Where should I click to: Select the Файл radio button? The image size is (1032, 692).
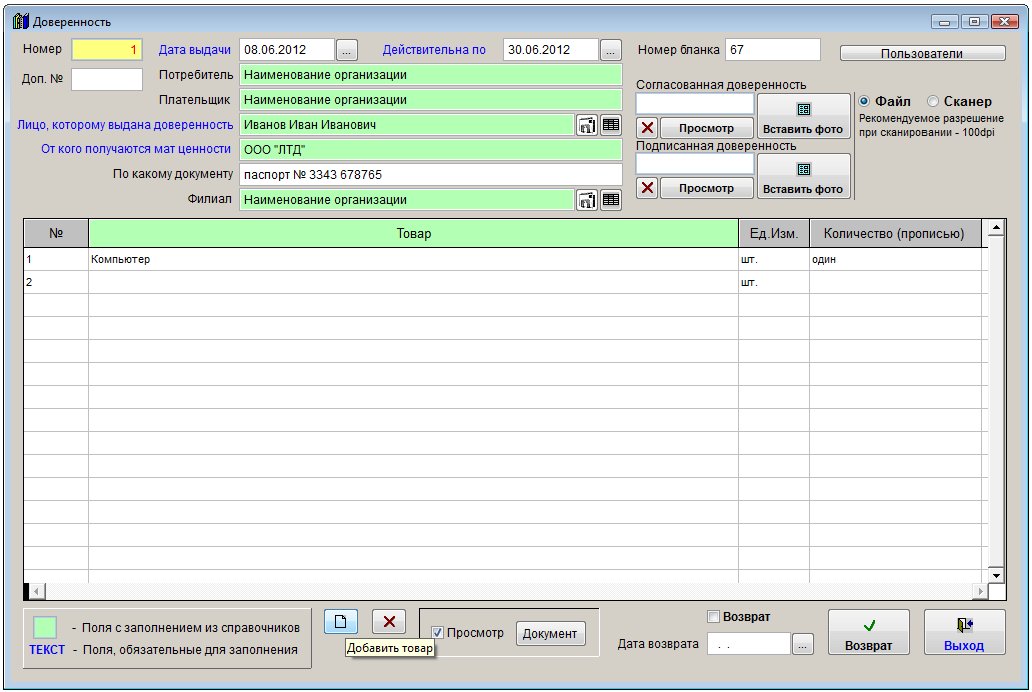(x=865, y=102)
